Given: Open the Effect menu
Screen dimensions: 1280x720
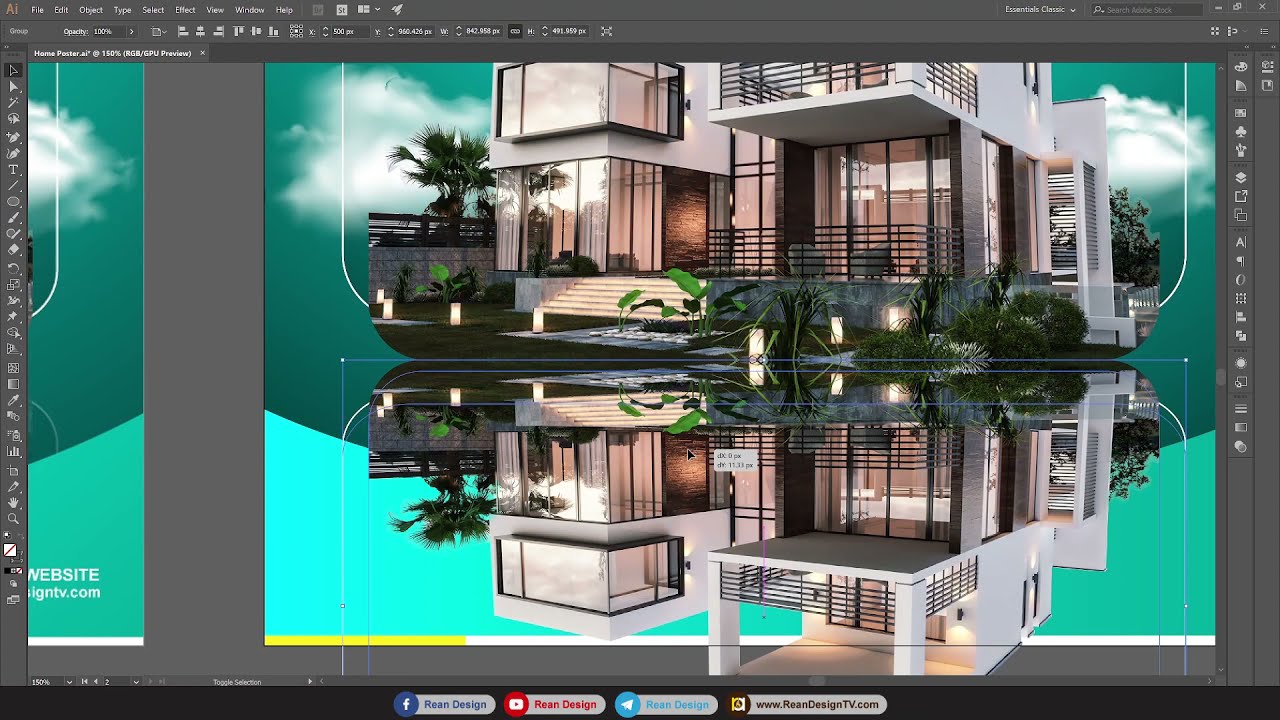Looking at the screenshot, I should (185, 9).
